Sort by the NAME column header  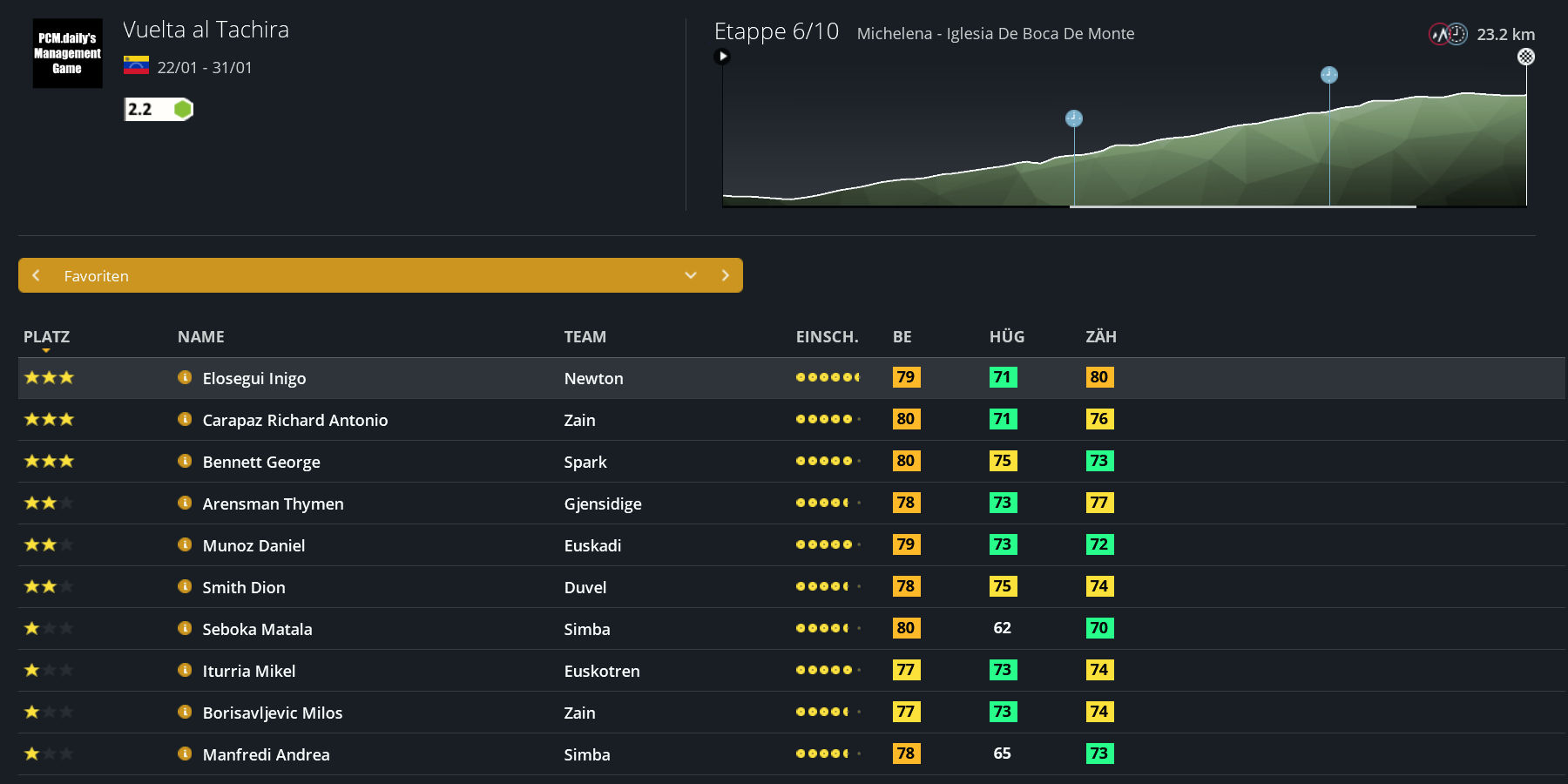pos(201,337)
